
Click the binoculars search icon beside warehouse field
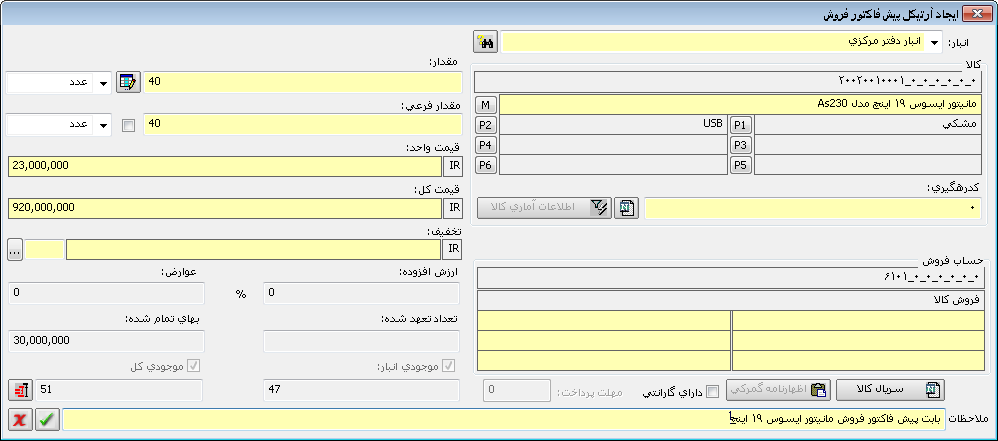pos(487,42)
